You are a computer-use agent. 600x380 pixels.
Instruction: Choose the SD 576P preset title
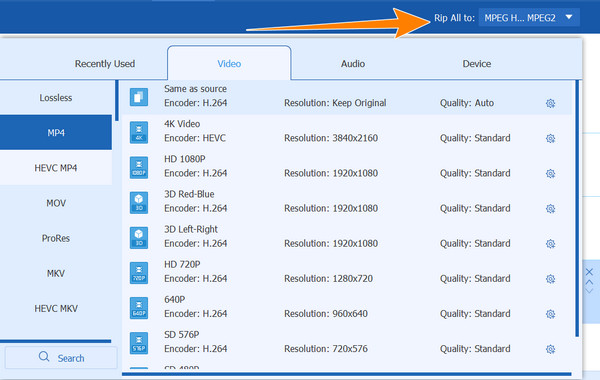(x=182, y=335)
